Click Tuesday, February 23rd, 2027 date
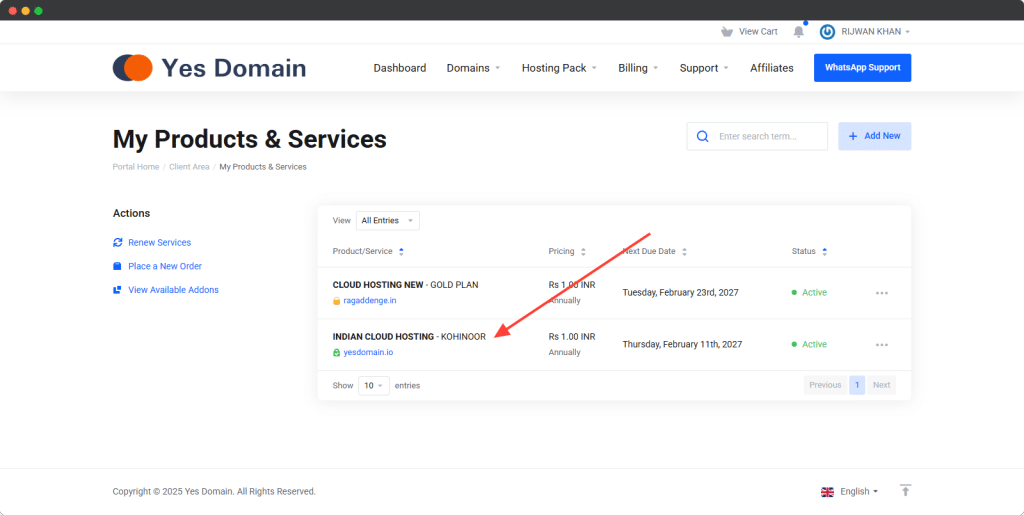1024x515 pixels. click(x=680, y=292)
